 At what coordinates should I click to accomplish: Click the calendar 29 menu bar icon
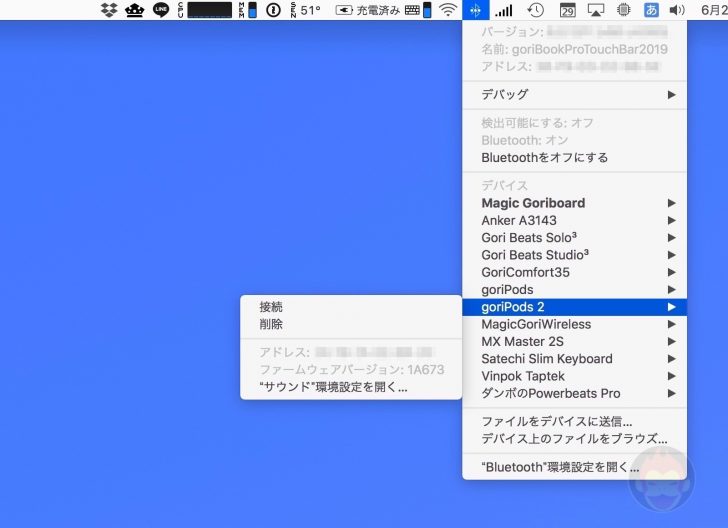click(567, 10)
